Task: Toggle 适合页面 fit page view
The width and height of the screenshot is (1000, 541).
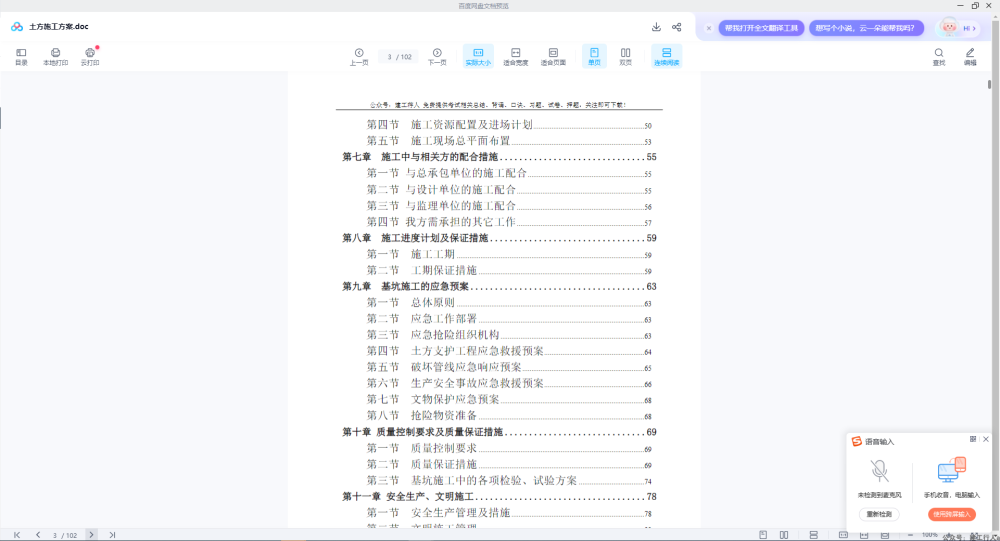Action: click(553, 56)
